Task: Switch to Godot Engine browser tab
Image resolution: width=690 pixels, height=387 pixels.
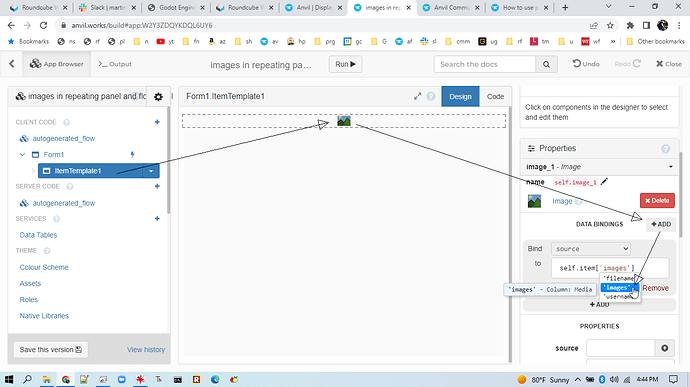Action: 177,7
